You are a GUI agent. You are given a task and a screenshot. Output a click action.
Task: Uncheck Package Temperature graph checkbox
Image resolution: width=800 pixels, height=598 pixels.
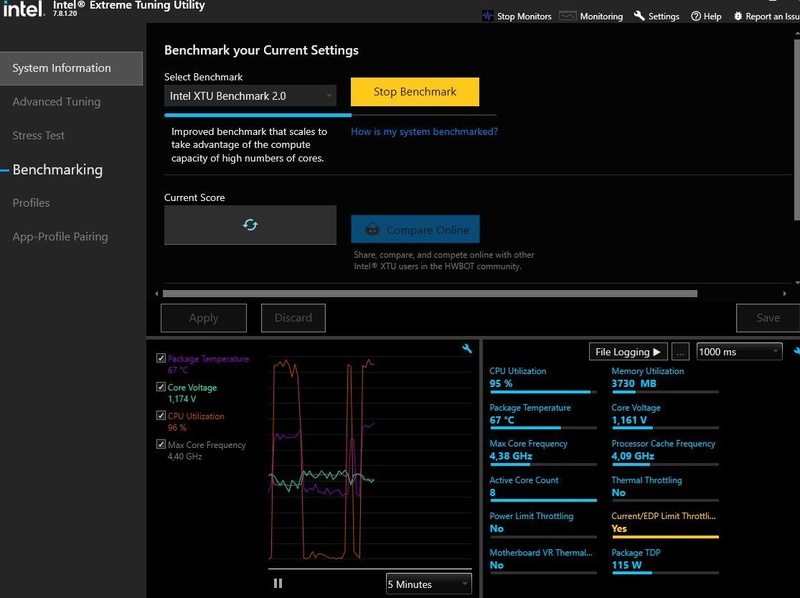pyautogui.click(x=161, y=358)
